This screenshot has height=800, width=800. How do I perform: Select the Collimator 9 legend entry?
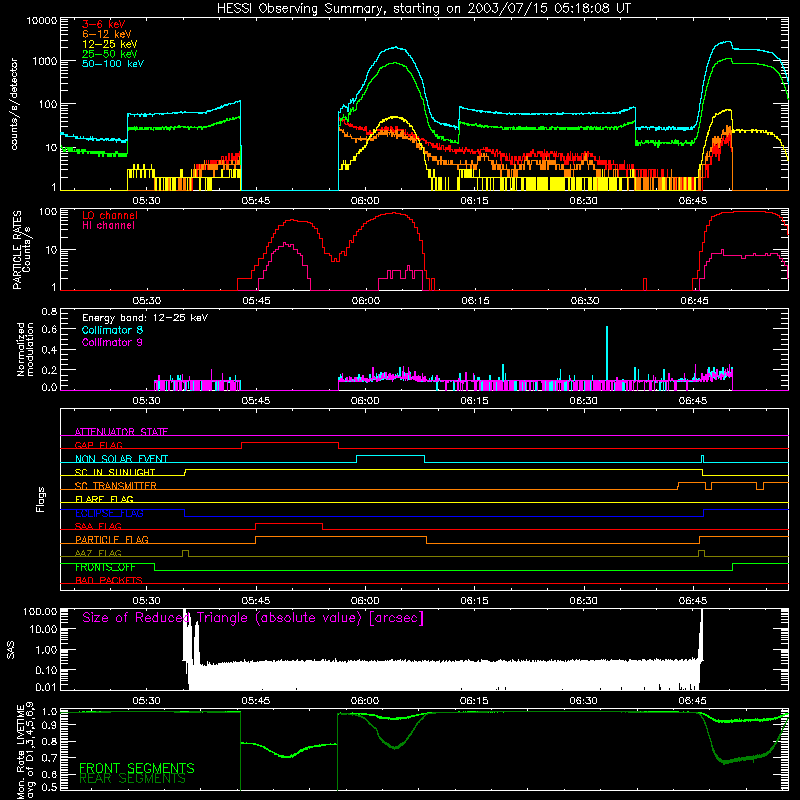(112, 342)
